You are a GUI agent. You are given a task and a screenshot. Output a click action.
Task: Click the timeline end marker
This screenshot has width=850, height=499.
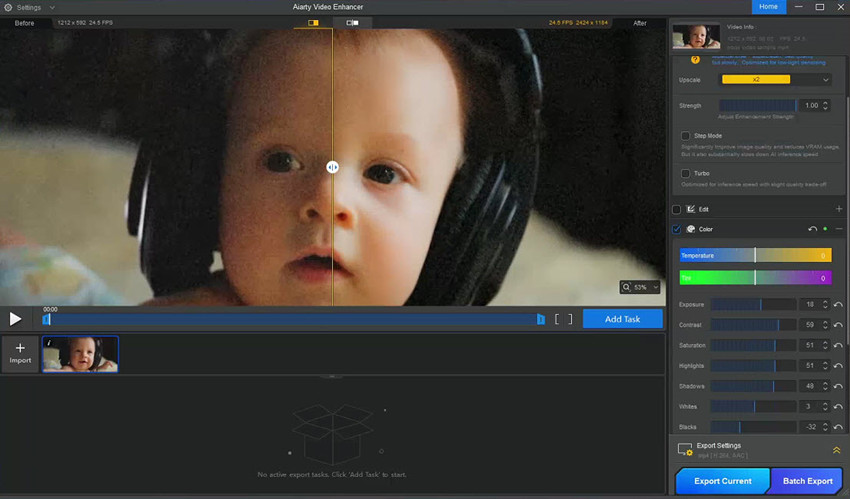540,319
